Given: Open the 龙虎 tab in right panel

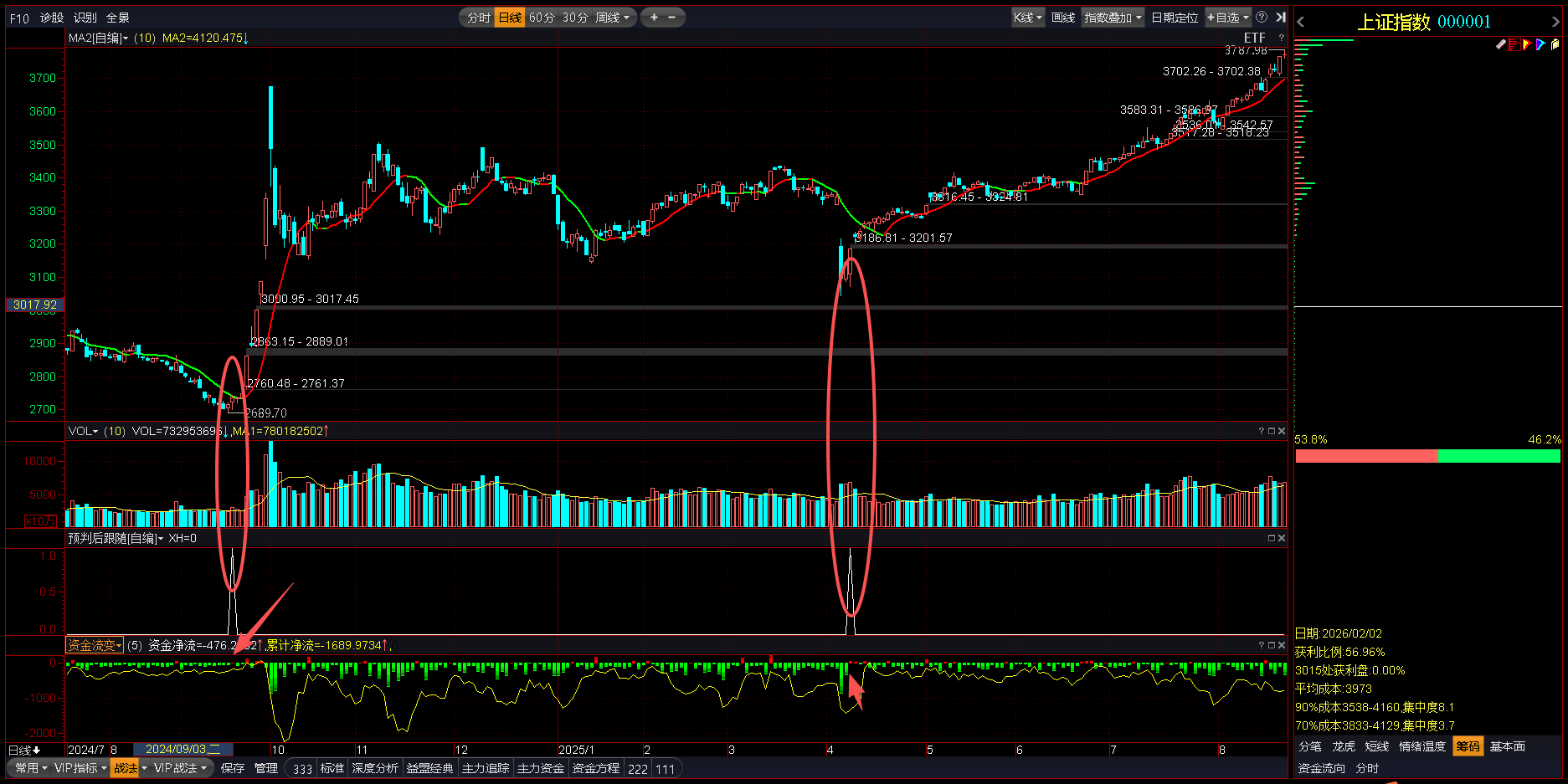Looking at the screenshot, I should (1343, 746).
